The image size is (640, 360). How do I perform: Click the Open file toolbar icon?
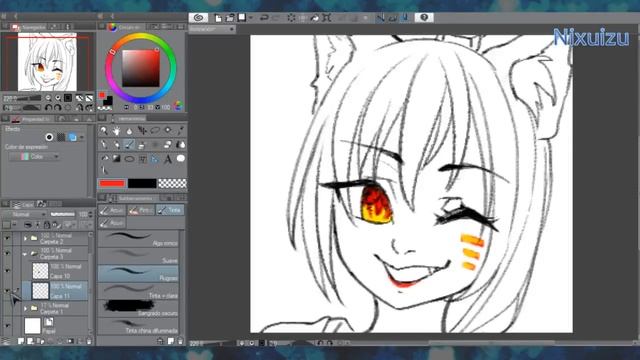230,18
